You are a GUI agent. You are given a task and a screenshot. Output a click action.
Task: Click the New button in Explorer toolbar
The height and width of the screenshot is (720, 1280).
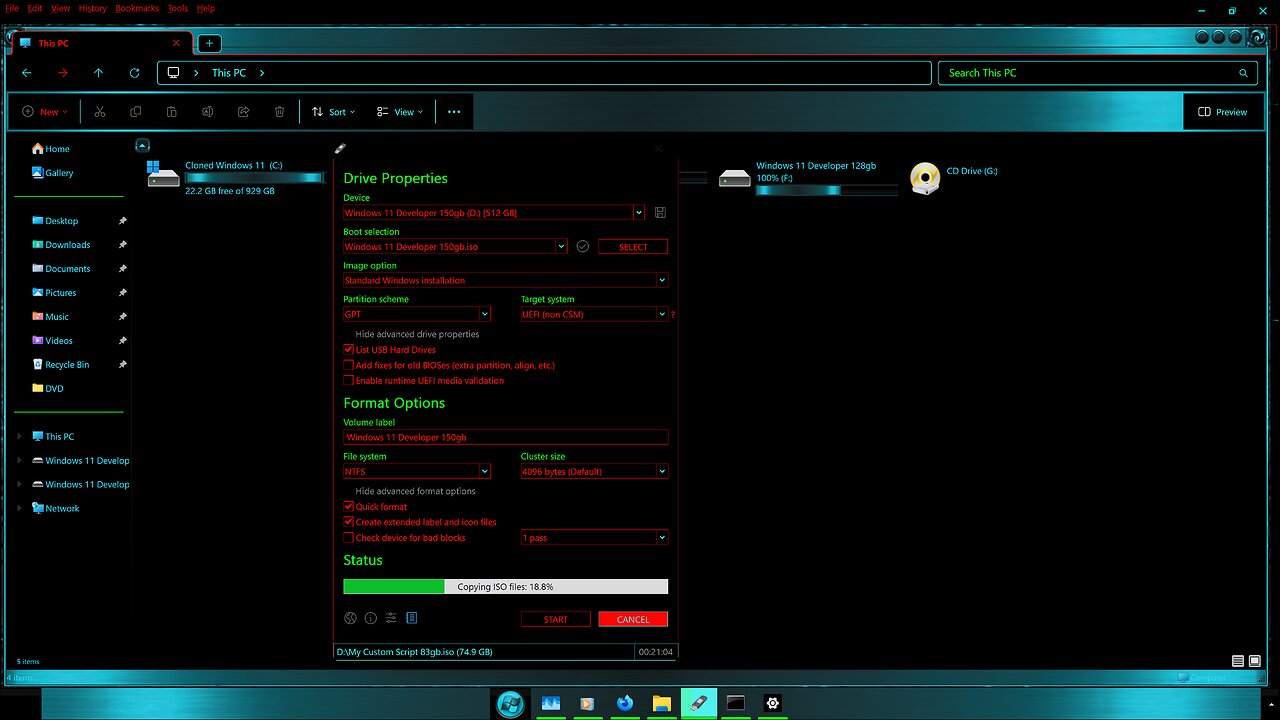tap(45, 112)
